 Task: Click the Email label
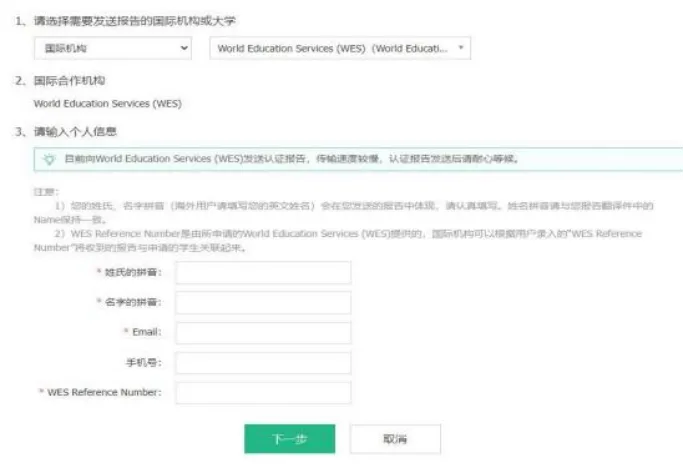click(x=147, y=332)
